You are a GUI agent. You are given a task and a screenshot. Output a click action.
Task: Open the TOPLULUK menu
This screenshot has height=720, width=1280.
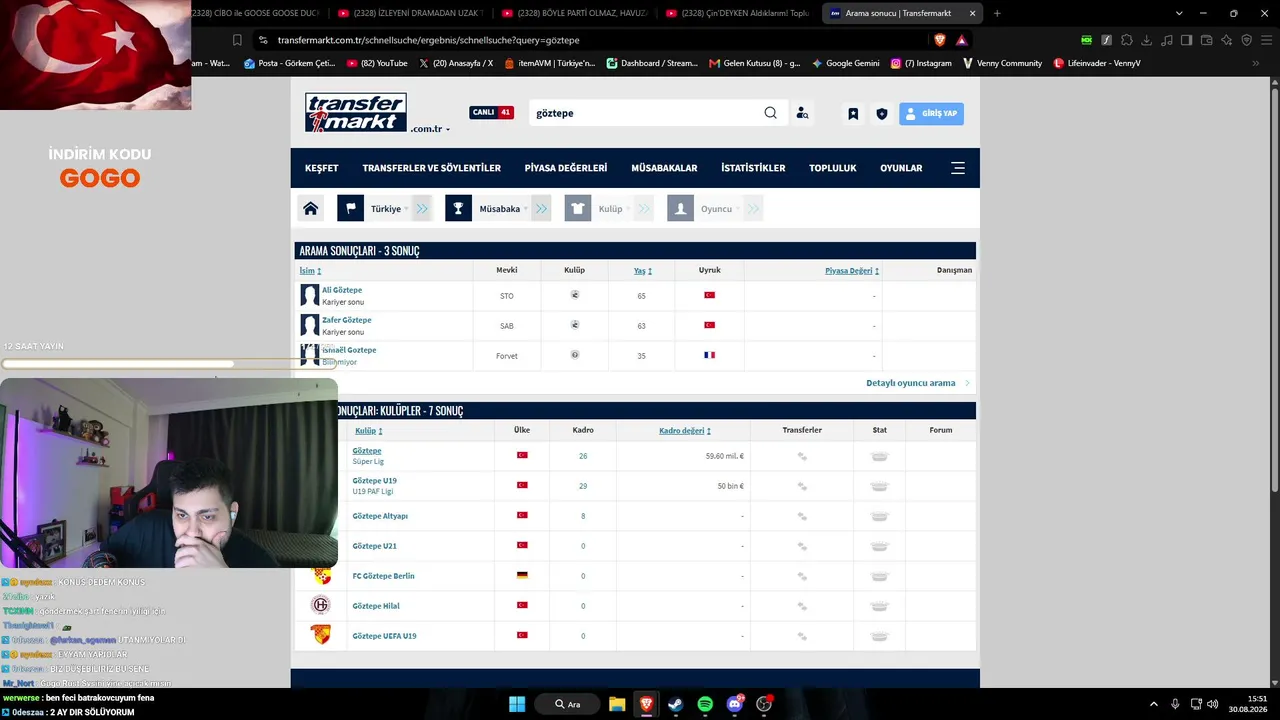[x=833, y=168]
